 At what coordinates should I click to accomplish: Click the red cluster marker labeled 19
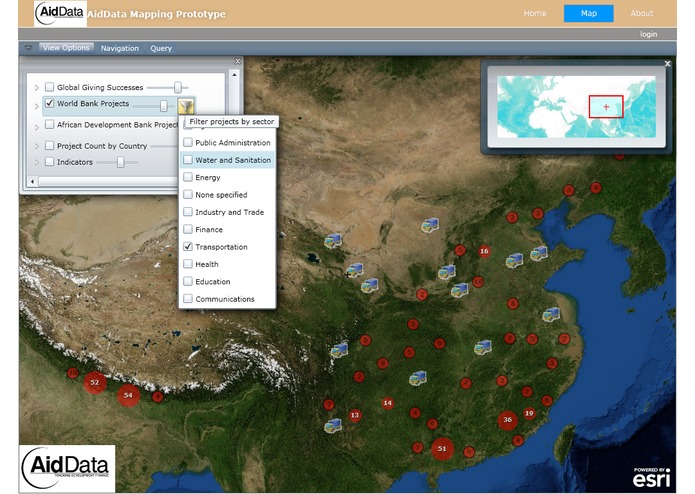[x=529, y=413]
